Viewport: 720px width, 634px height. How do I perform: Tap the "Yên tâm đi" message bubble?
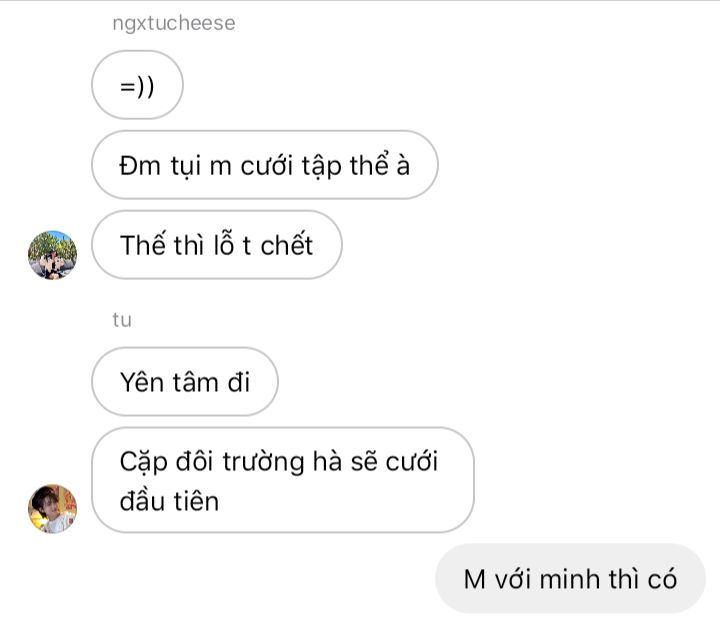click(x=184, y=381)
